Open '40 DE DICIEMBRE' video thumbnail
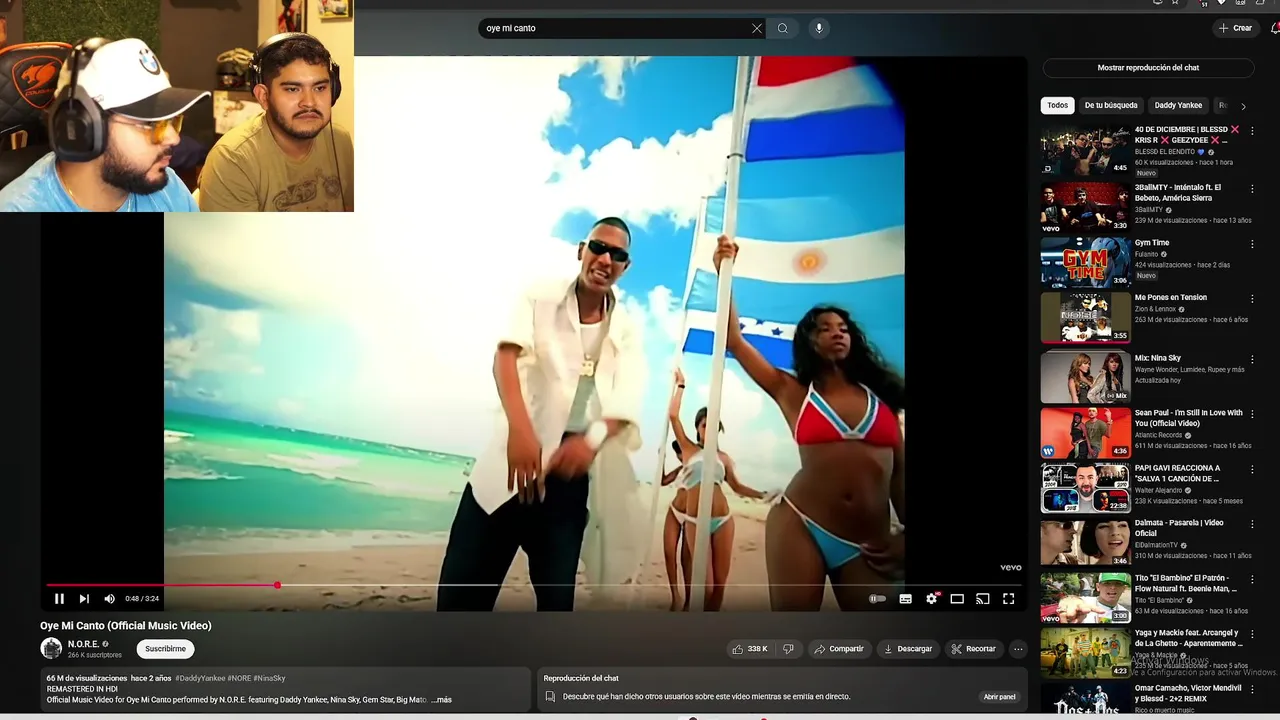This screenshot has height=720, width=1280. (x=1085, y=151)
